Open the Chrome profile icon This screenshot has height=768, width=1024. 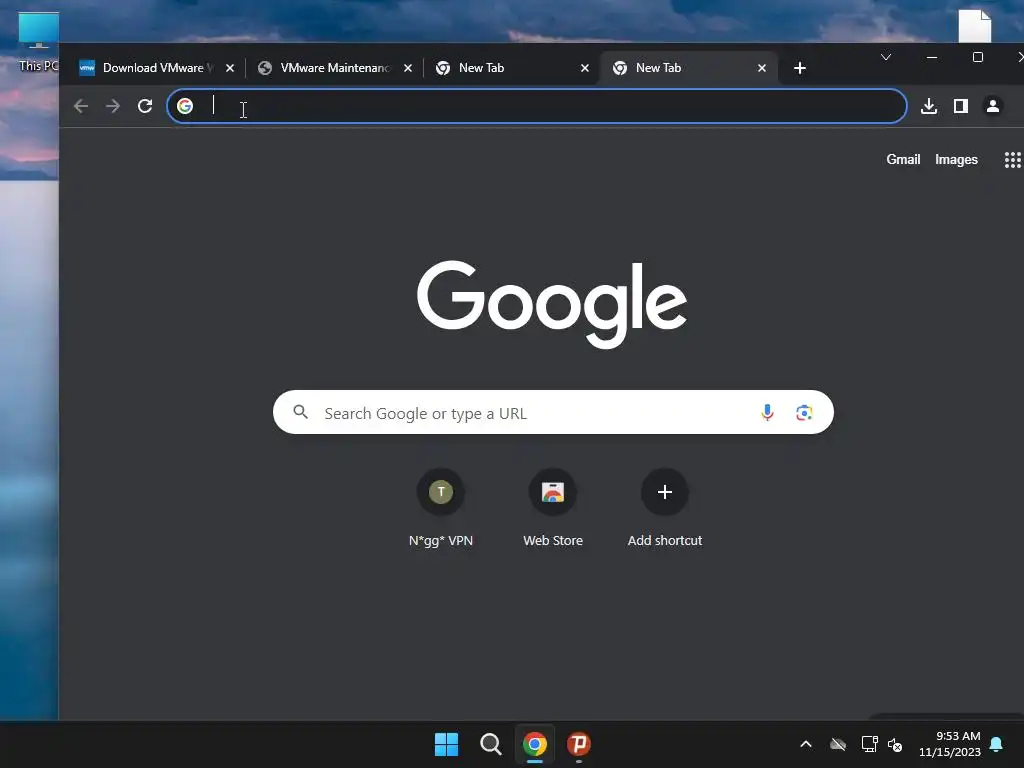coord(993,106)
